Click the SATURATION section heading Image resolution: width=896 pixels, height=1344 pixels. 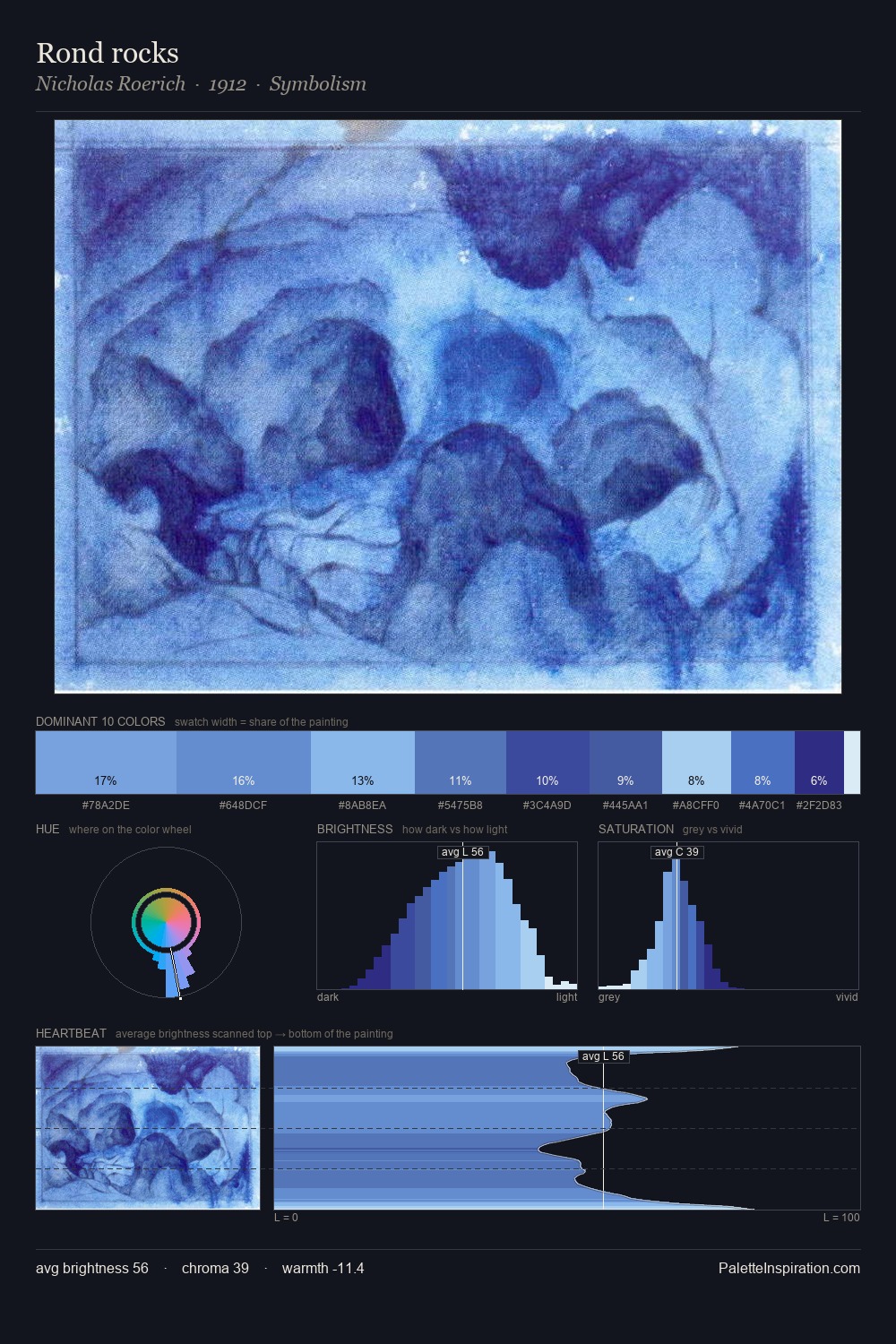coord(636,829)
